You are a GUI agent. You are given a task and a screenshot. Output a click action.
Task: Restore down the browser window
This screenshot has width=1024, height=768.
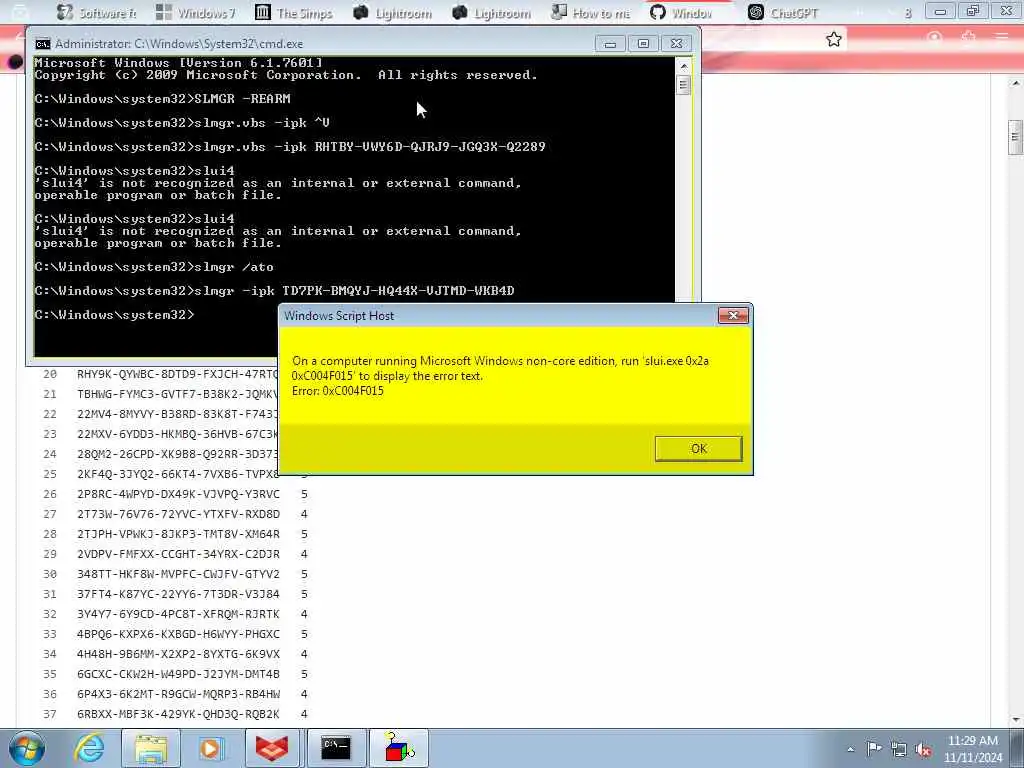(x=972, y=11)
